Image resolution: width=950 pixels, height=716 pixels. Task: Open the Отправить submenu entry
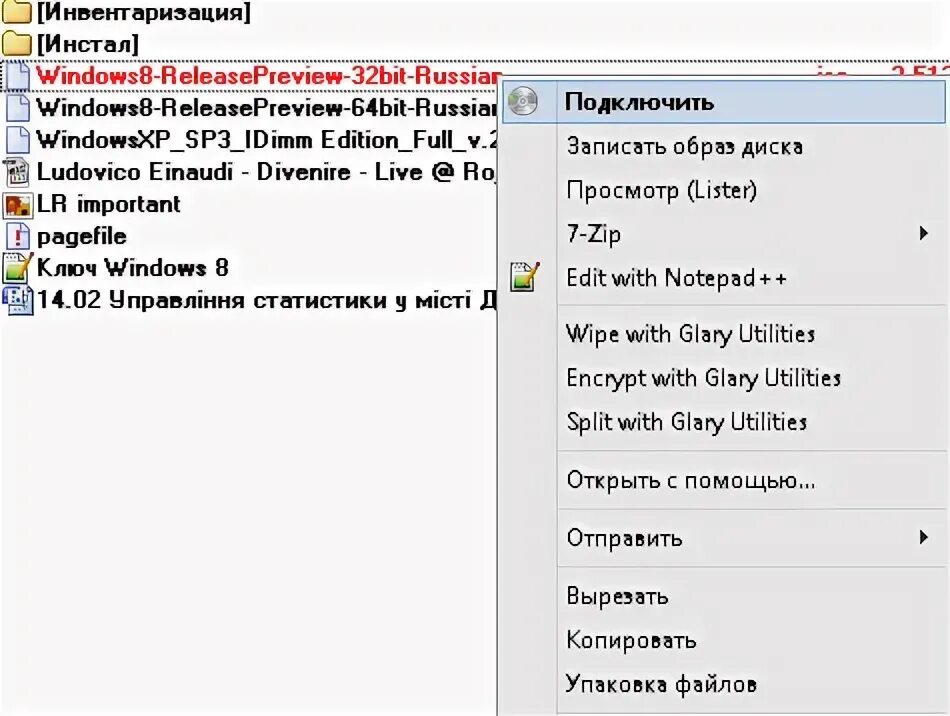click(x=724, y=538)
